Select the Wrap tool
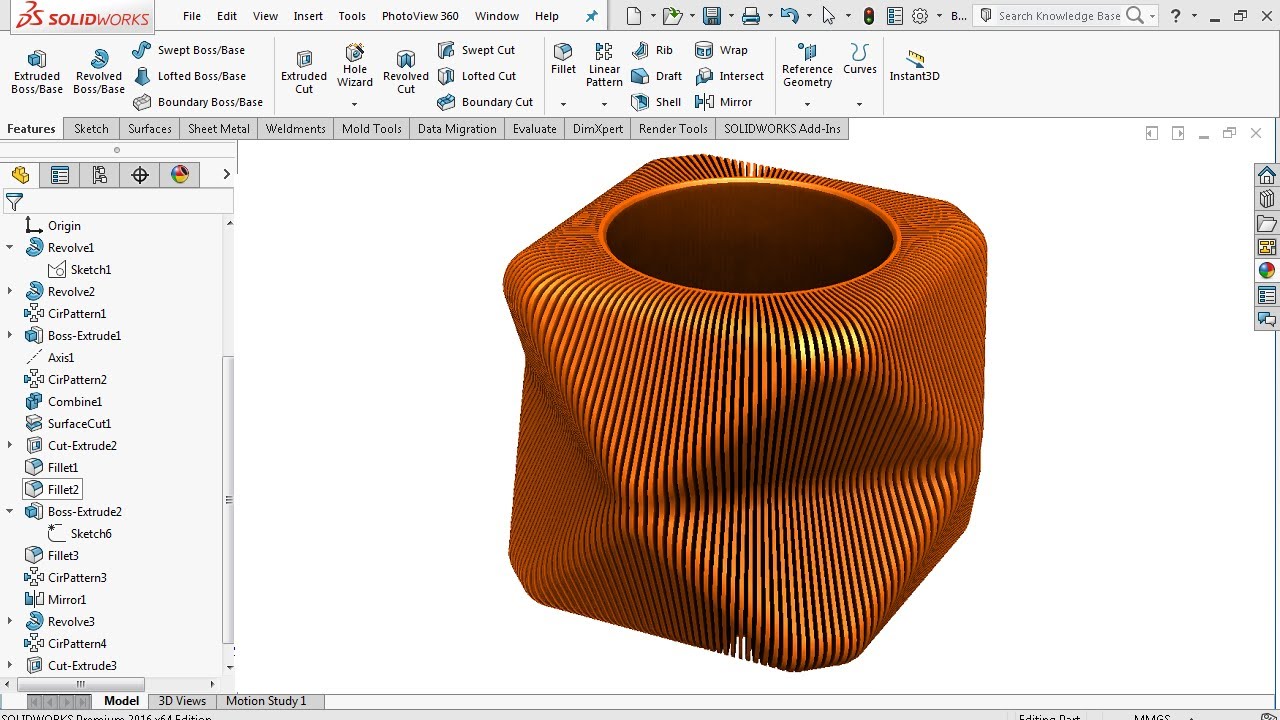Image resolution: width=1280 pixels, height=720 pixels. pyautogui.click(x=721, y=50)
